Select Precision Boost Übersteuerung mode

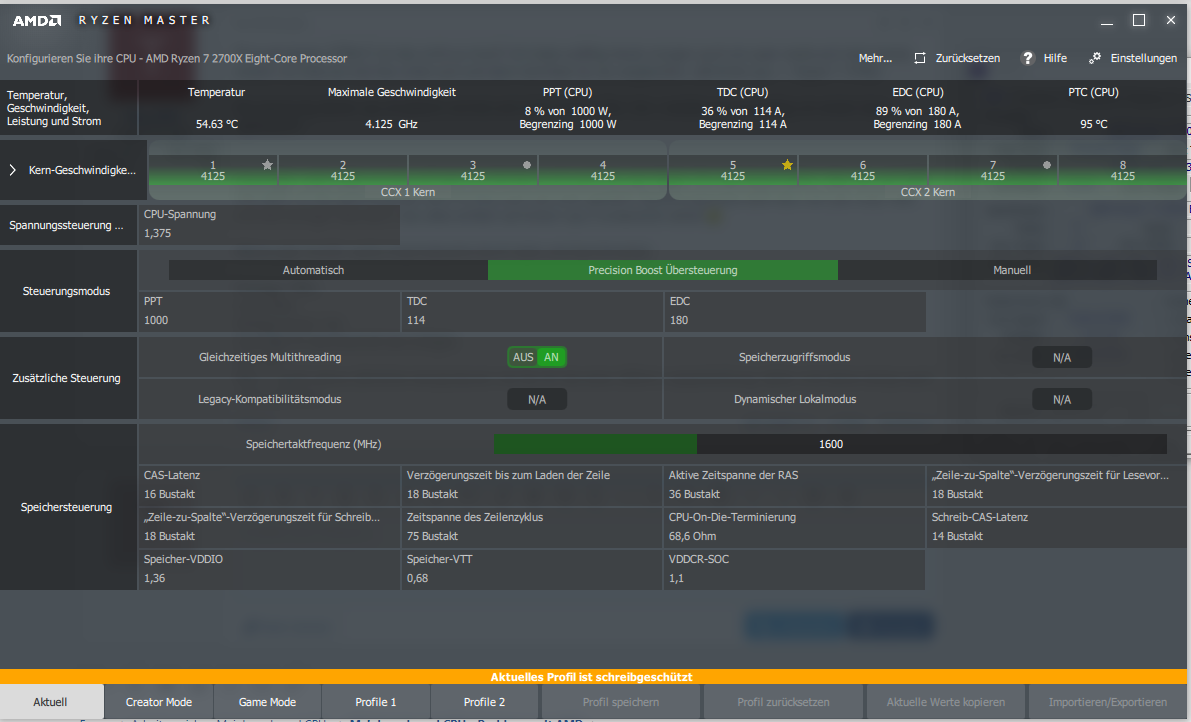[x=662, y=270]
